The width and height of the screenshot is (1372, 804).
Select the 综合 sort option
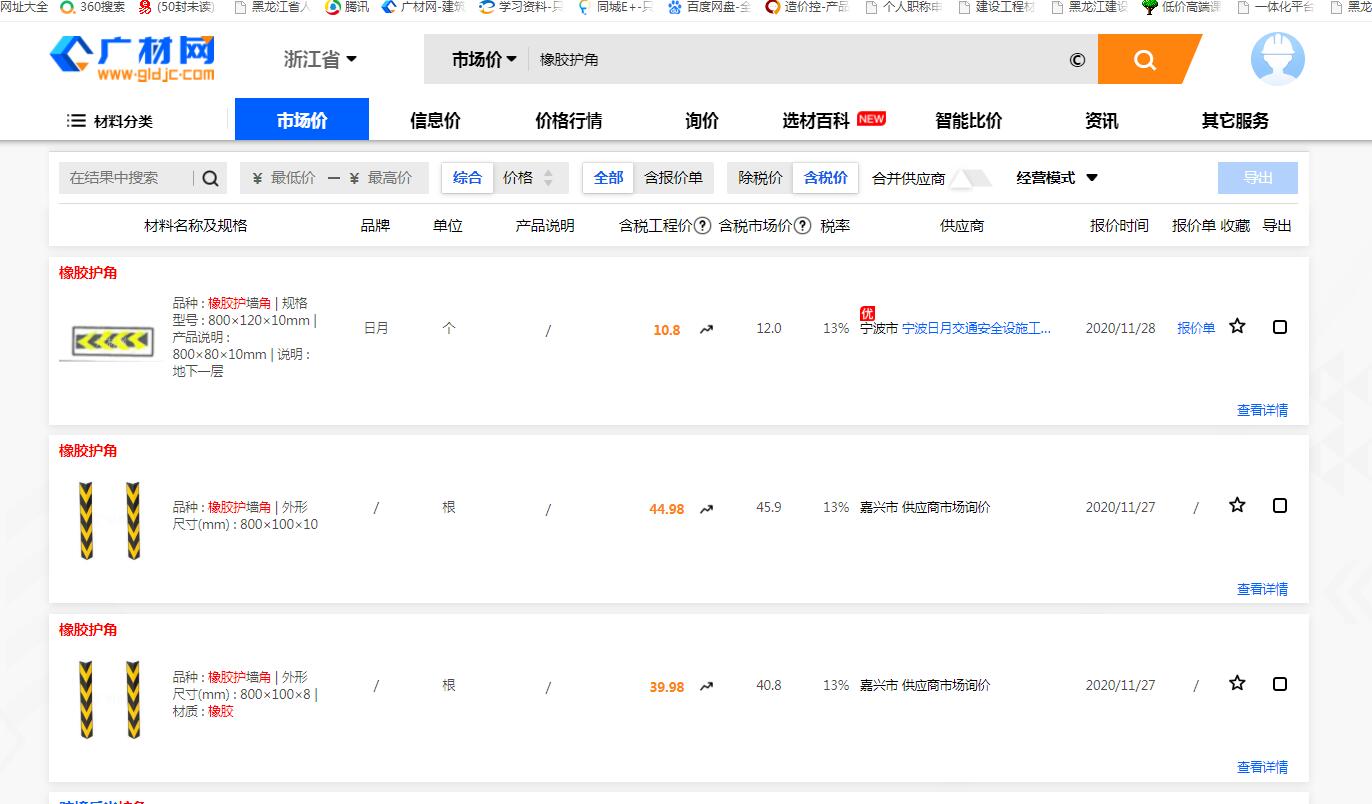pos(467,178)
